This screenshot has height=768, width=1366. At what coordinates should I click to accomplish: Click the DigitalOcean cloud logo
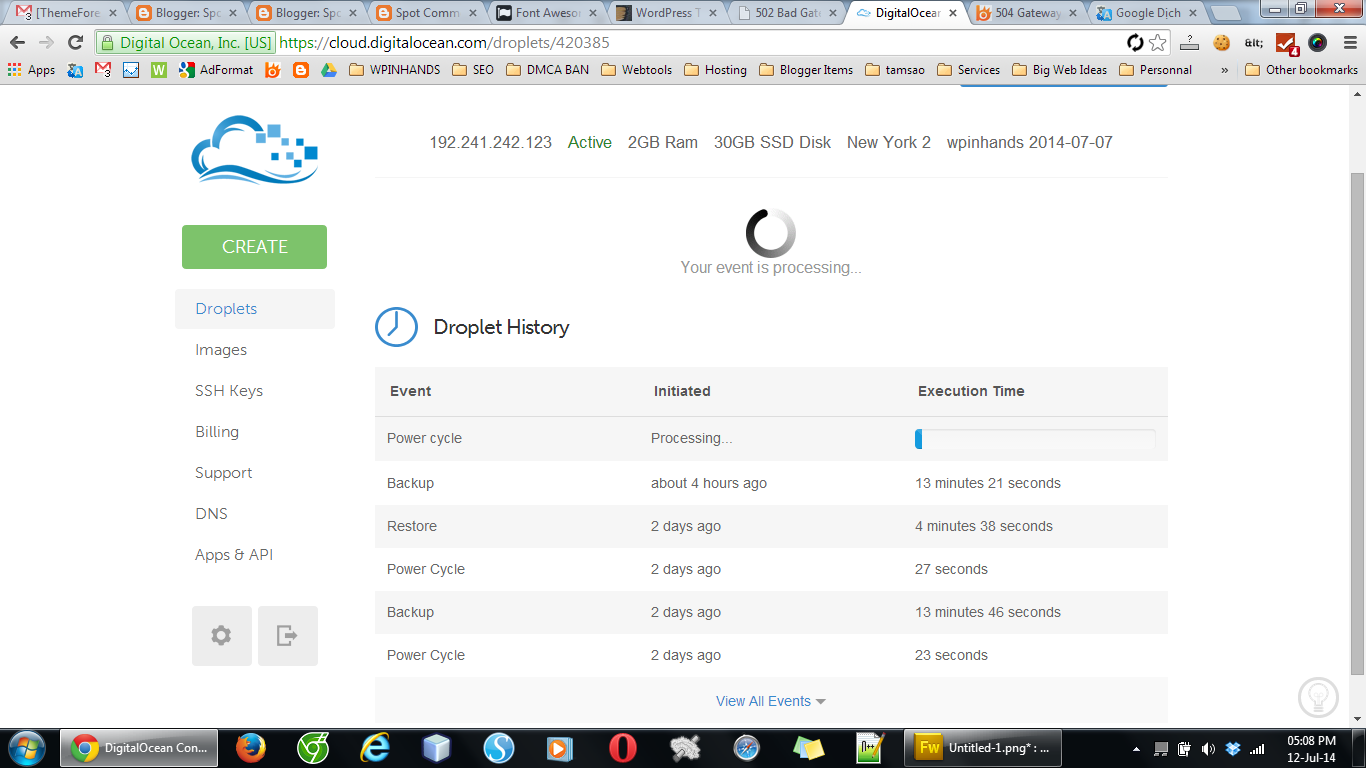[x=254, y=149]
